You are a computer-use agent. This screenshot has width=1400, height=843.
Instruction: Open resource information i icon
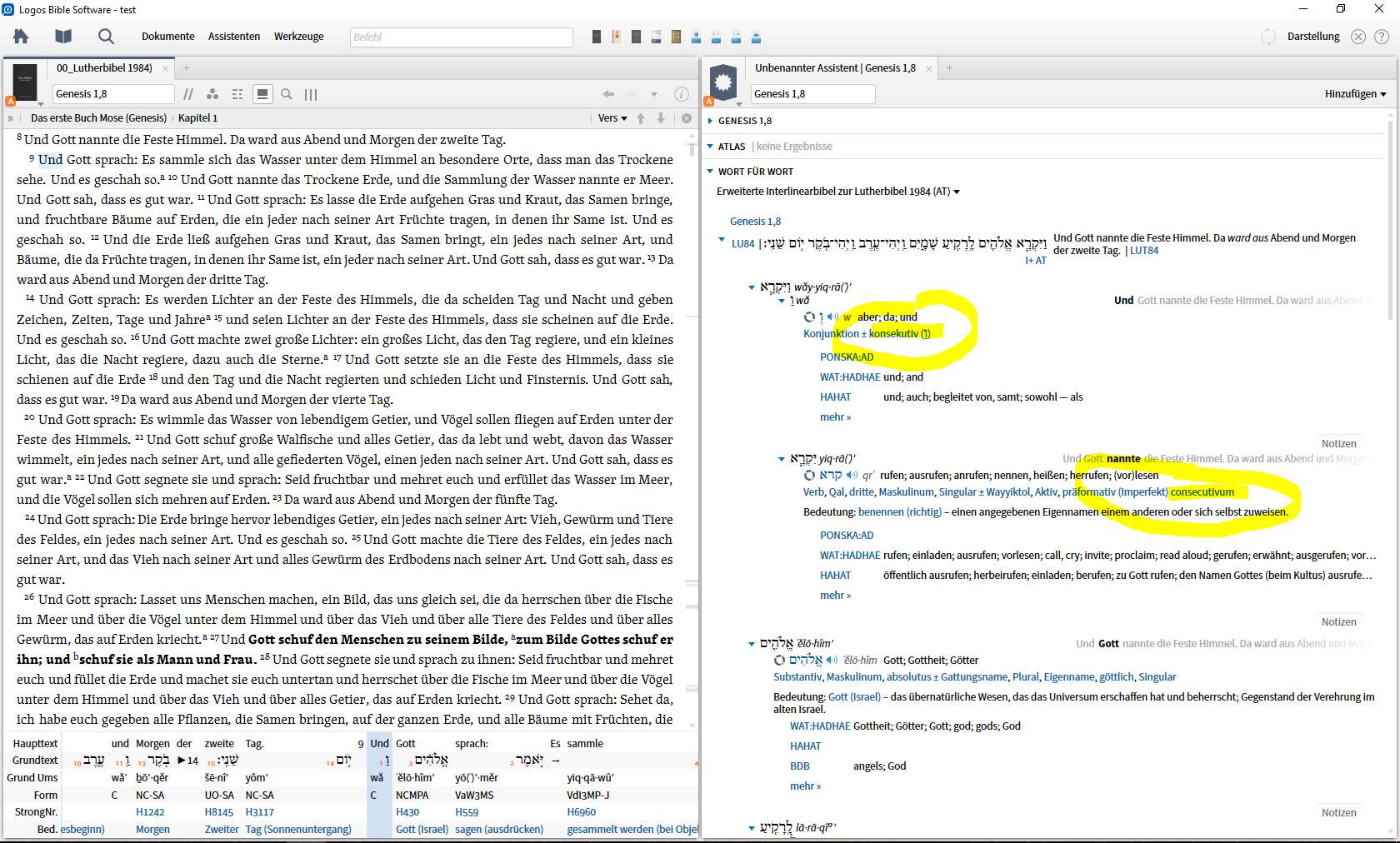(x=681, y=94)
